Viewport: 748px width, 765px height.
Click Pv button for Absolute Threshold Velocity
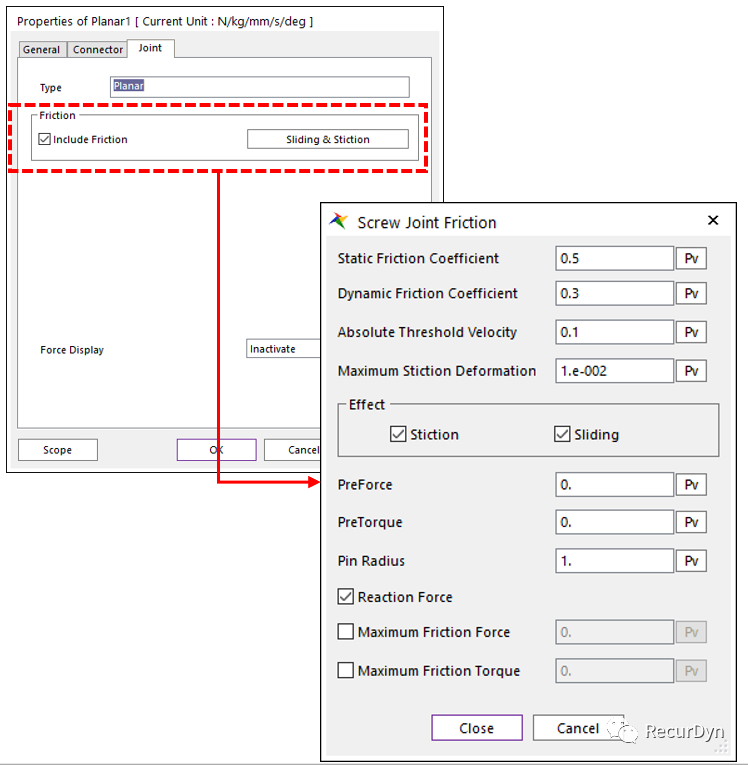click(690, 333)
